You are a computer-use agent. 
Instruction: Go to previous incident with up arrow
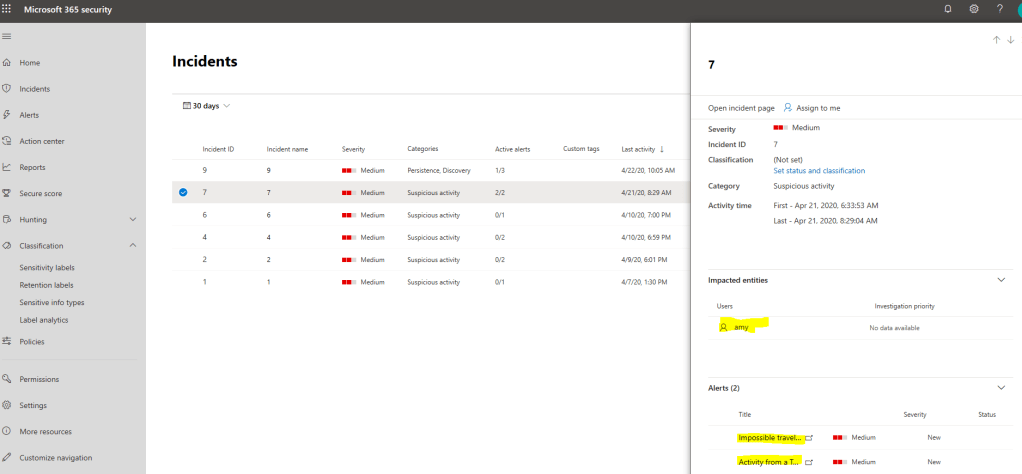996,40
